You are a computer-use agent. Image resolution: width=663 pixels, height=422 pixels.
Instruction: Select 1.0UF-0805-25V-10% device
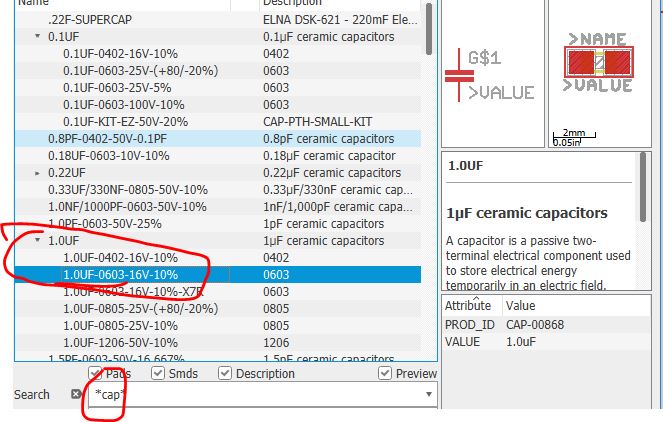pyautogui.click(x=120, y=326)
